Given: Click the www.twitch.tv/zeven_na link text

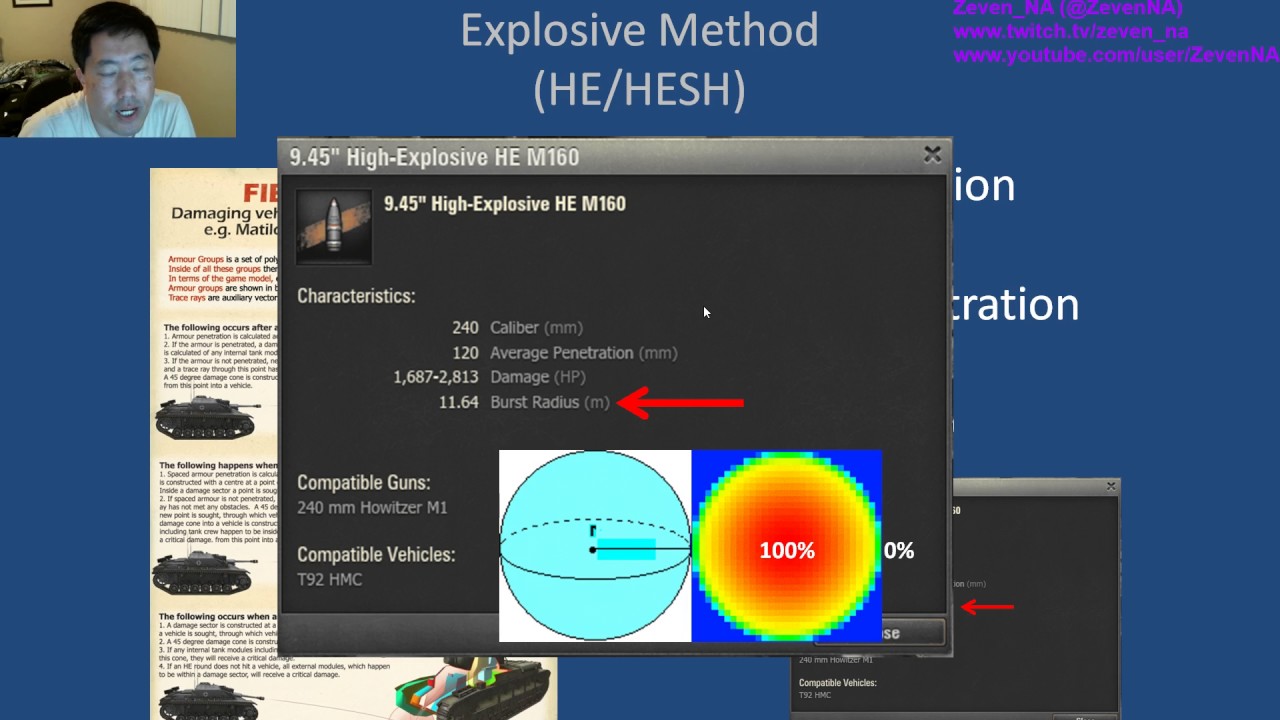Looking at the screenshot, I should click(x=1071, y=32).
